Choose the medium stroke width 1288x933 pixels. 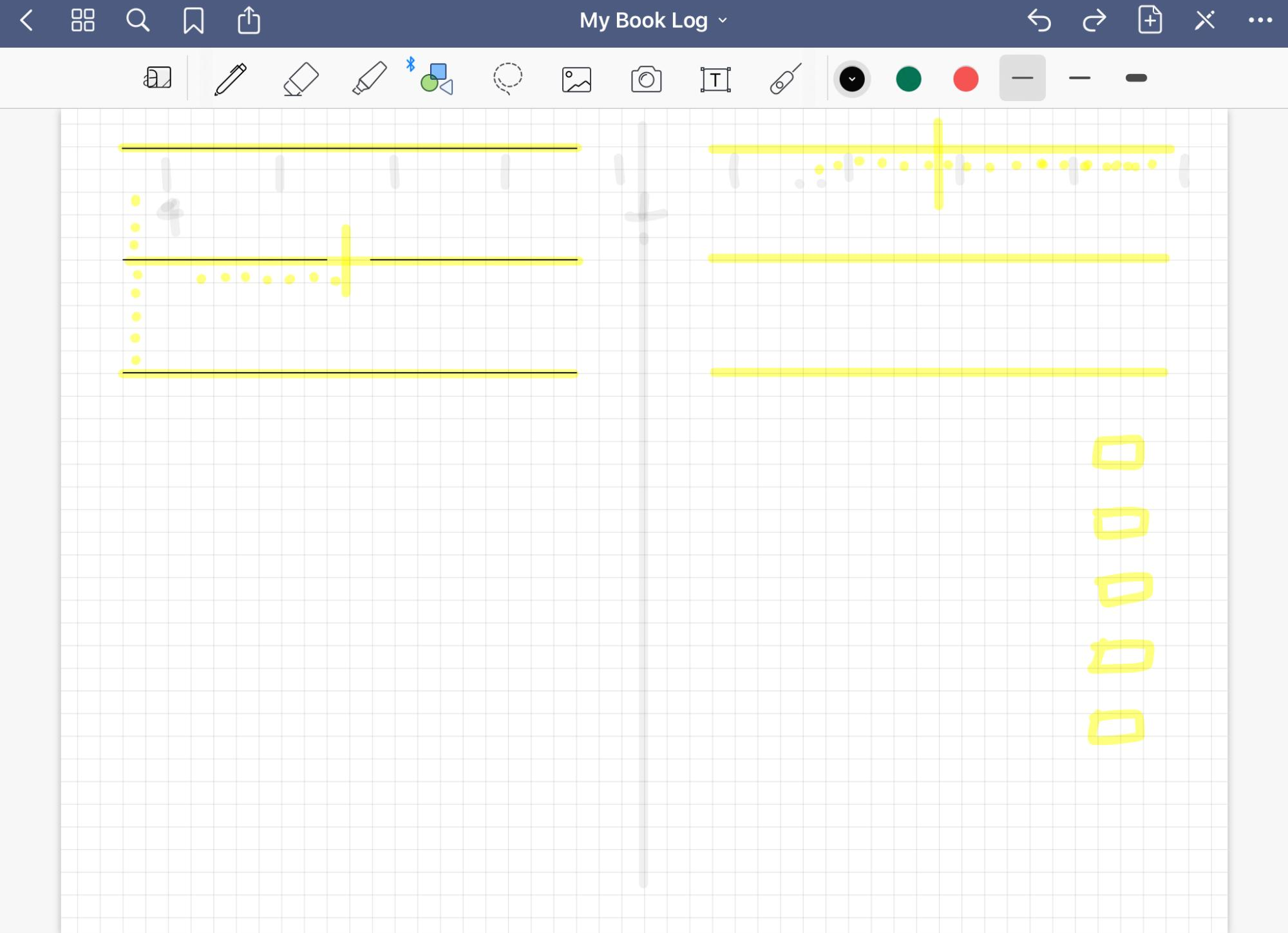pos(1079,78)
